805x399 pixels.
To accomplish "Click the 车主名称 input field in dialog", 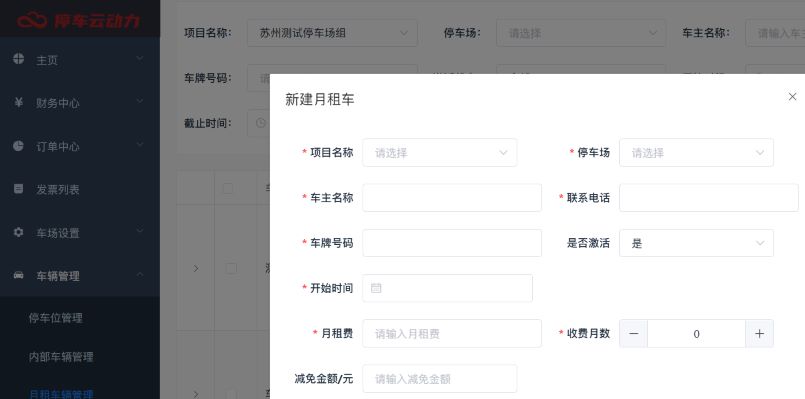I will 452,198.
